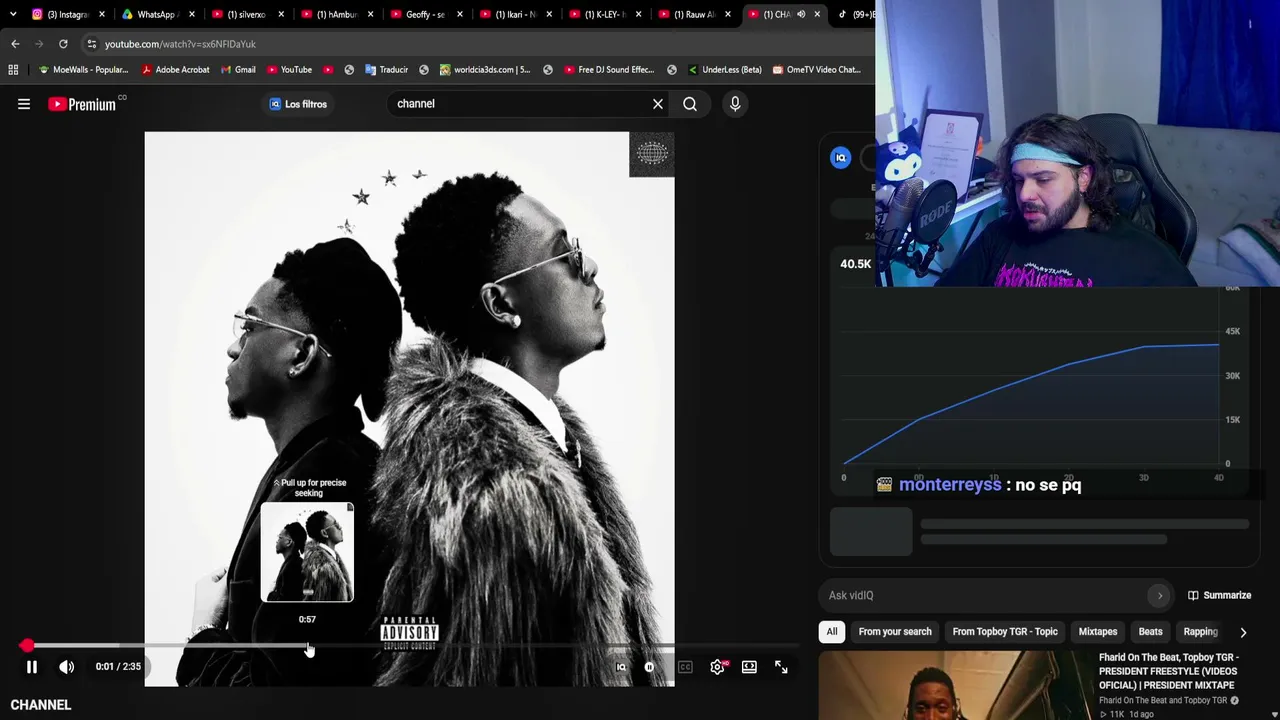This screenshot has height=720, width=1280.
Task: View site information icon in address bar
Action: click(x=91, y=44)
